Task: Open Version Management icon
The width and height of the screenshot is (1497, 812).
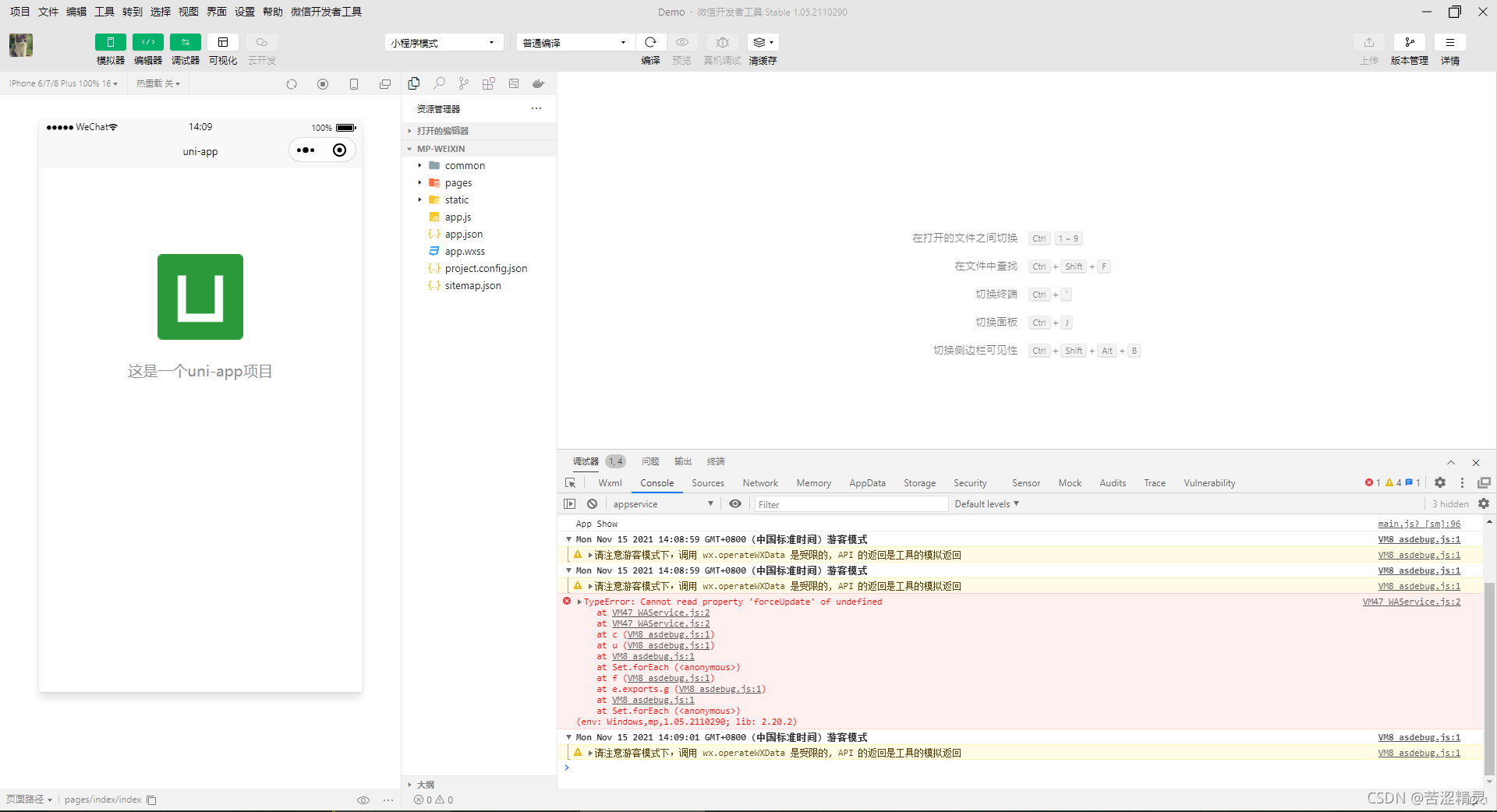Action: click(1410, 42)
